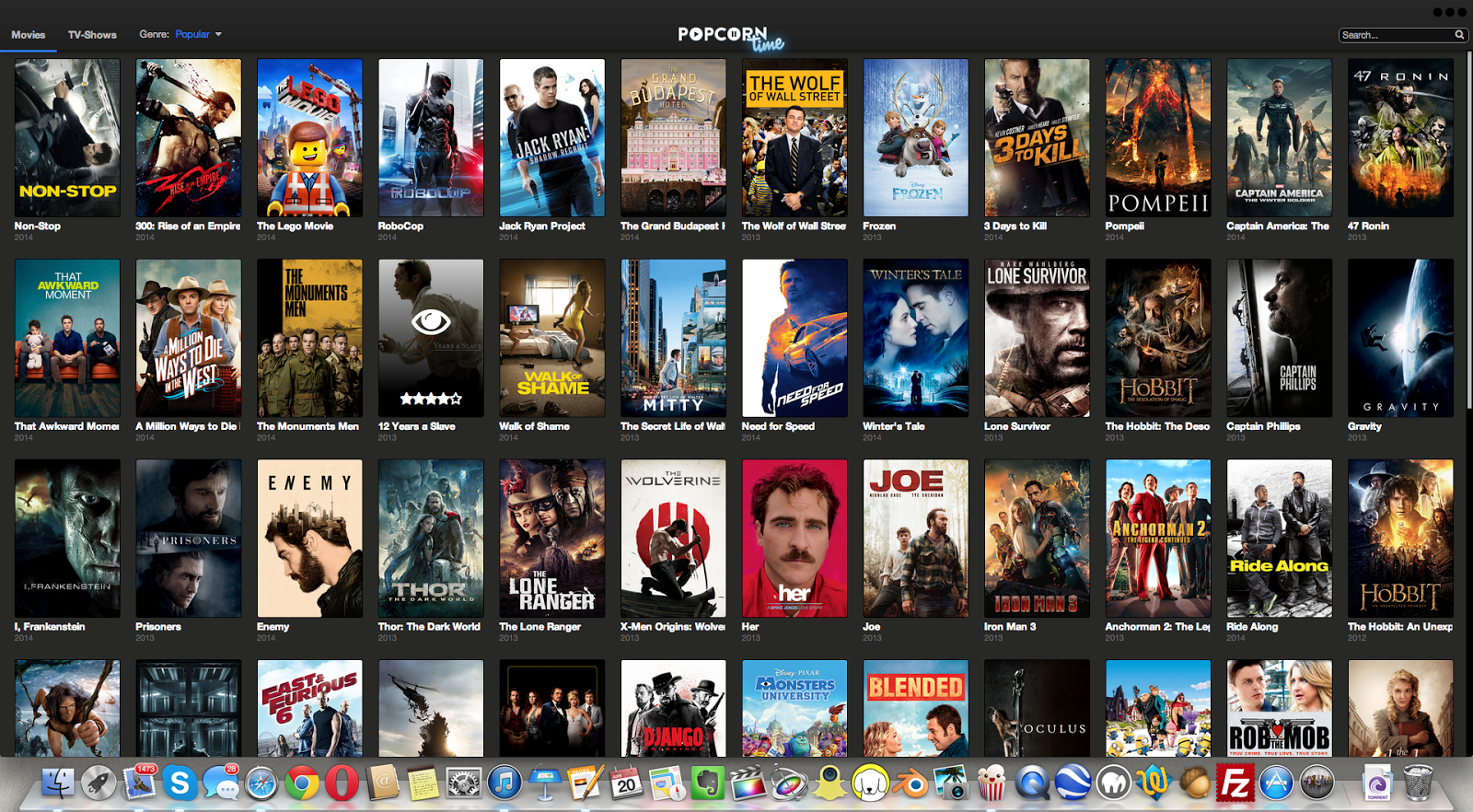
Task: Click the "Walk of Shame" title
Action: pos(534,426)
